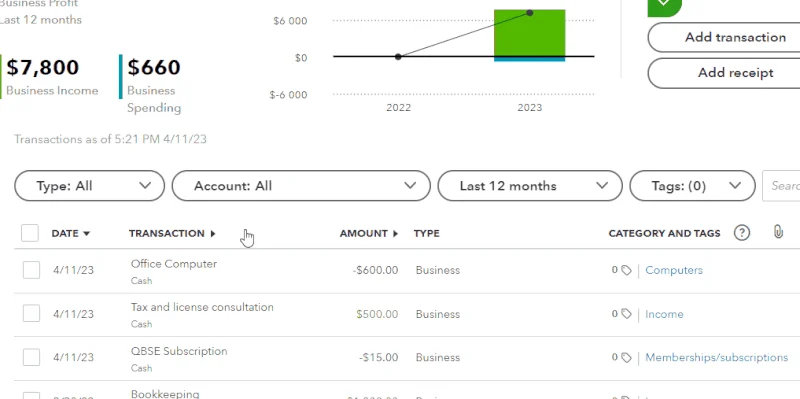Click the Bookkeeping transaction name
This screenshot has width=800, height=399.
[x=165, y=394]
